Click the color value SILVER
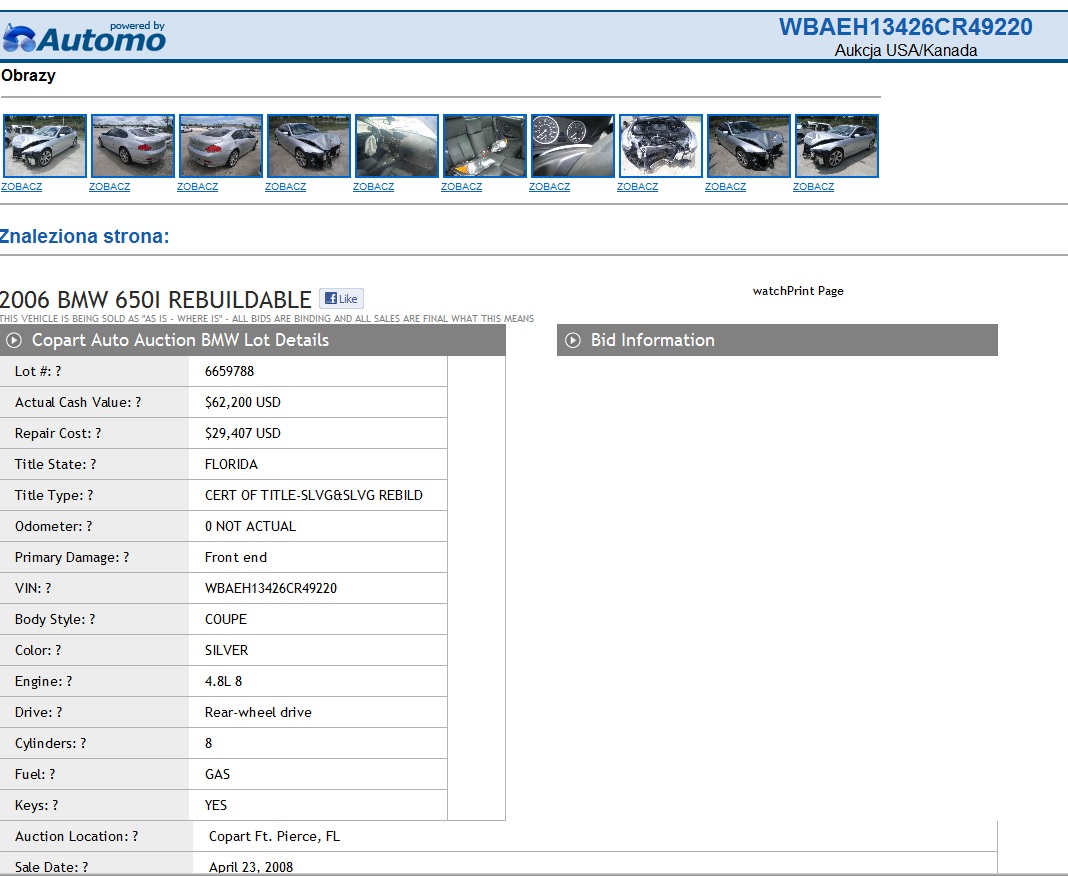 pyautogui.click(x=226, y=651)
